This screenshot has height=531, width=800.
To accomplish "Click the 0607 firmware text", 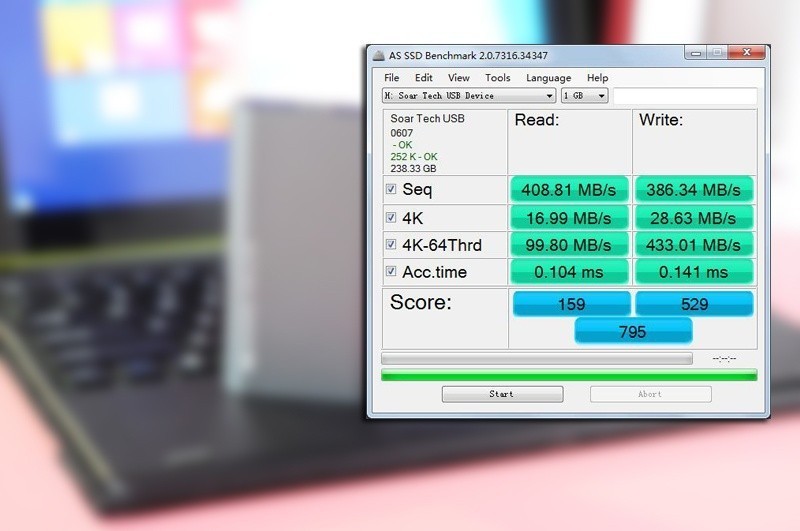I will pyautogui.click(x=402, y=133).
